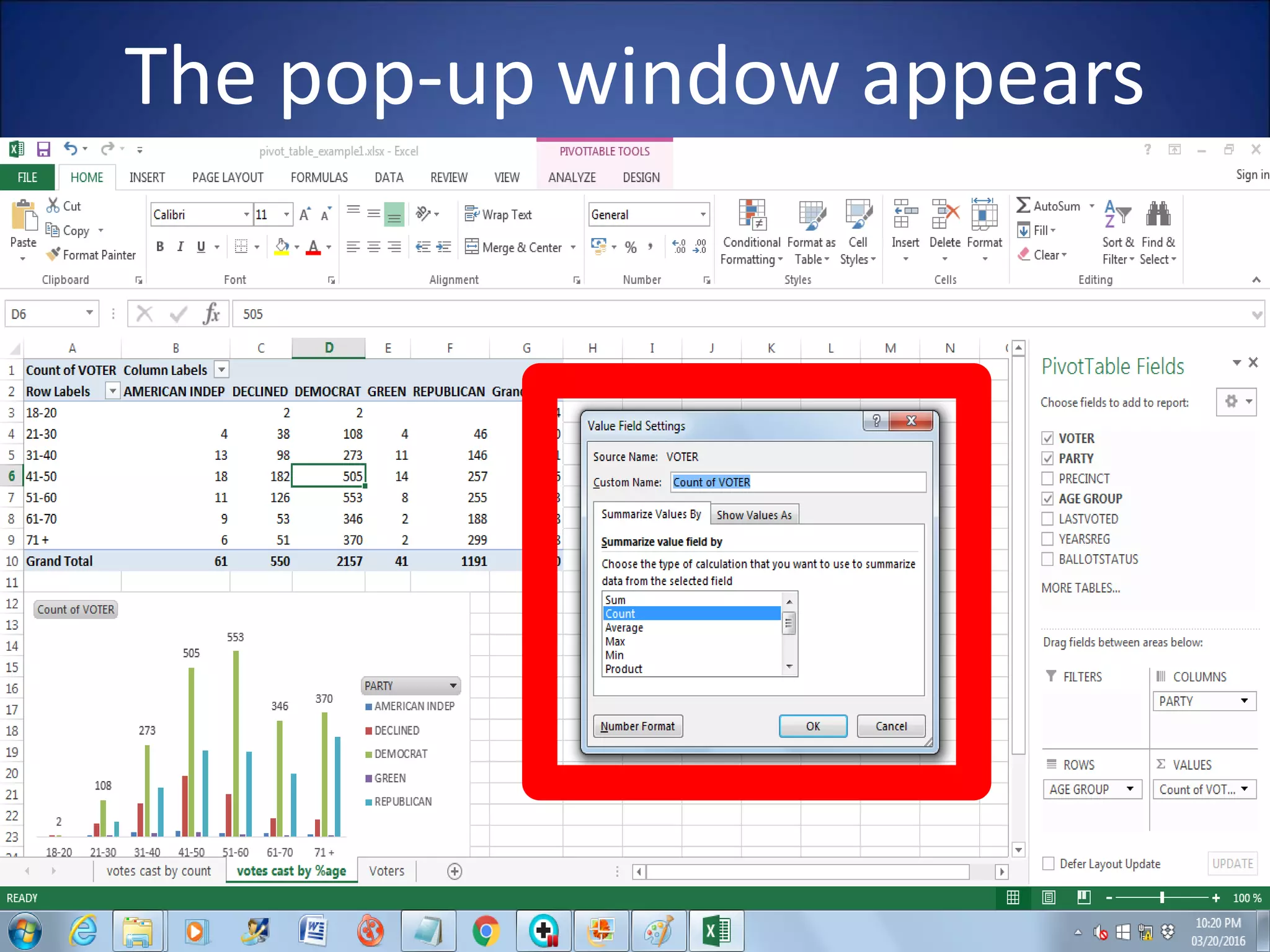Click the Name Box showing D6
Viewport: 1270px width, 952px height.
51,314
